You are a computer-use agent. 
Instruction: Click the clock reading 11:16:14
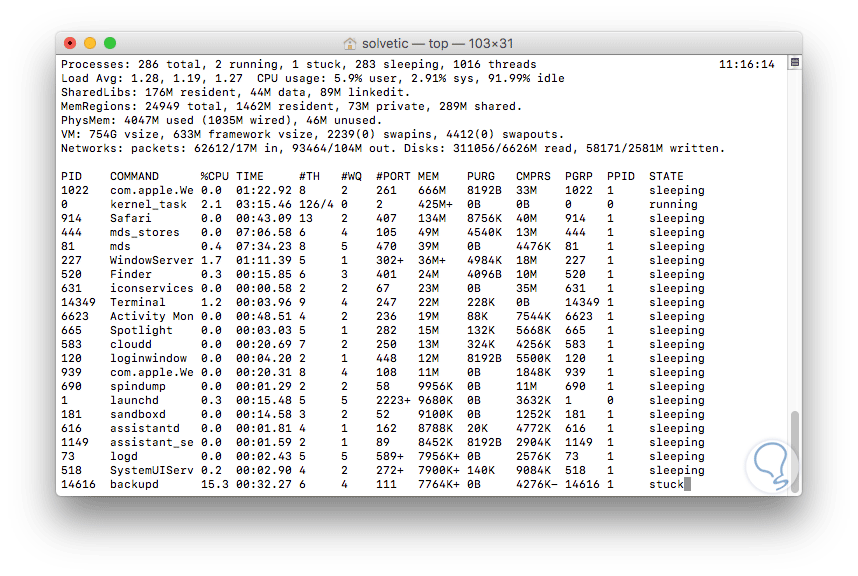(746, 65)
